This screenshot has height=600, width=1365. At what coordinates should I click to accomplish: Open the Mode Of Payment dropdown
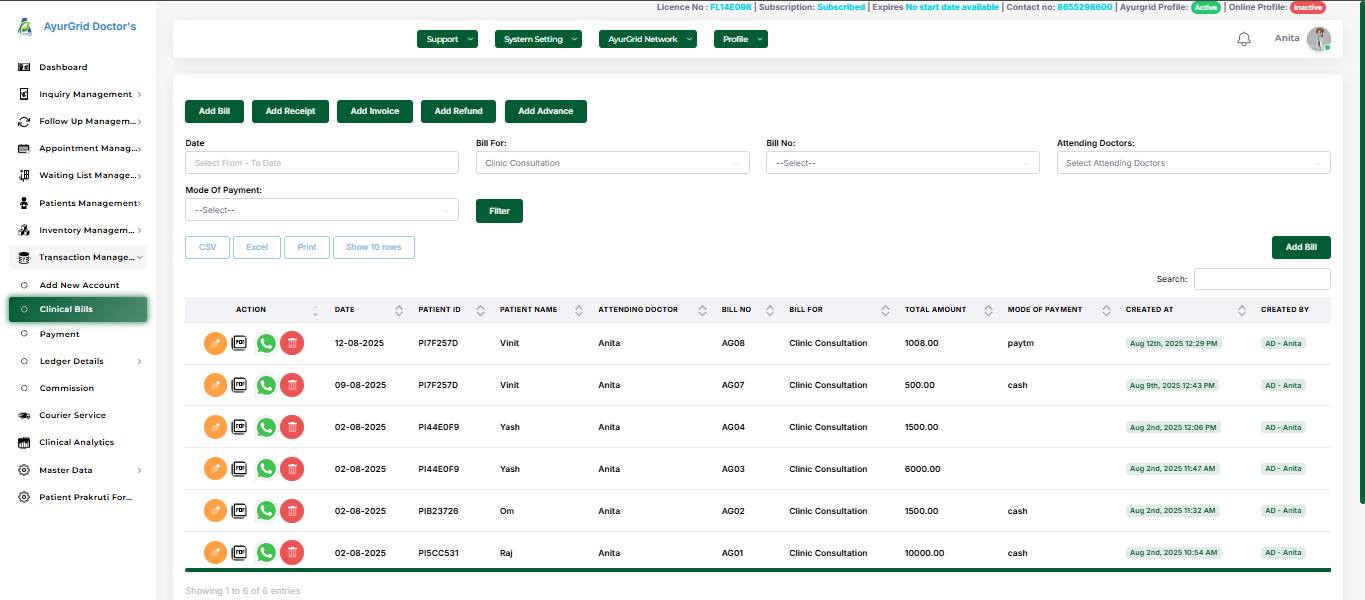point(321,209)
